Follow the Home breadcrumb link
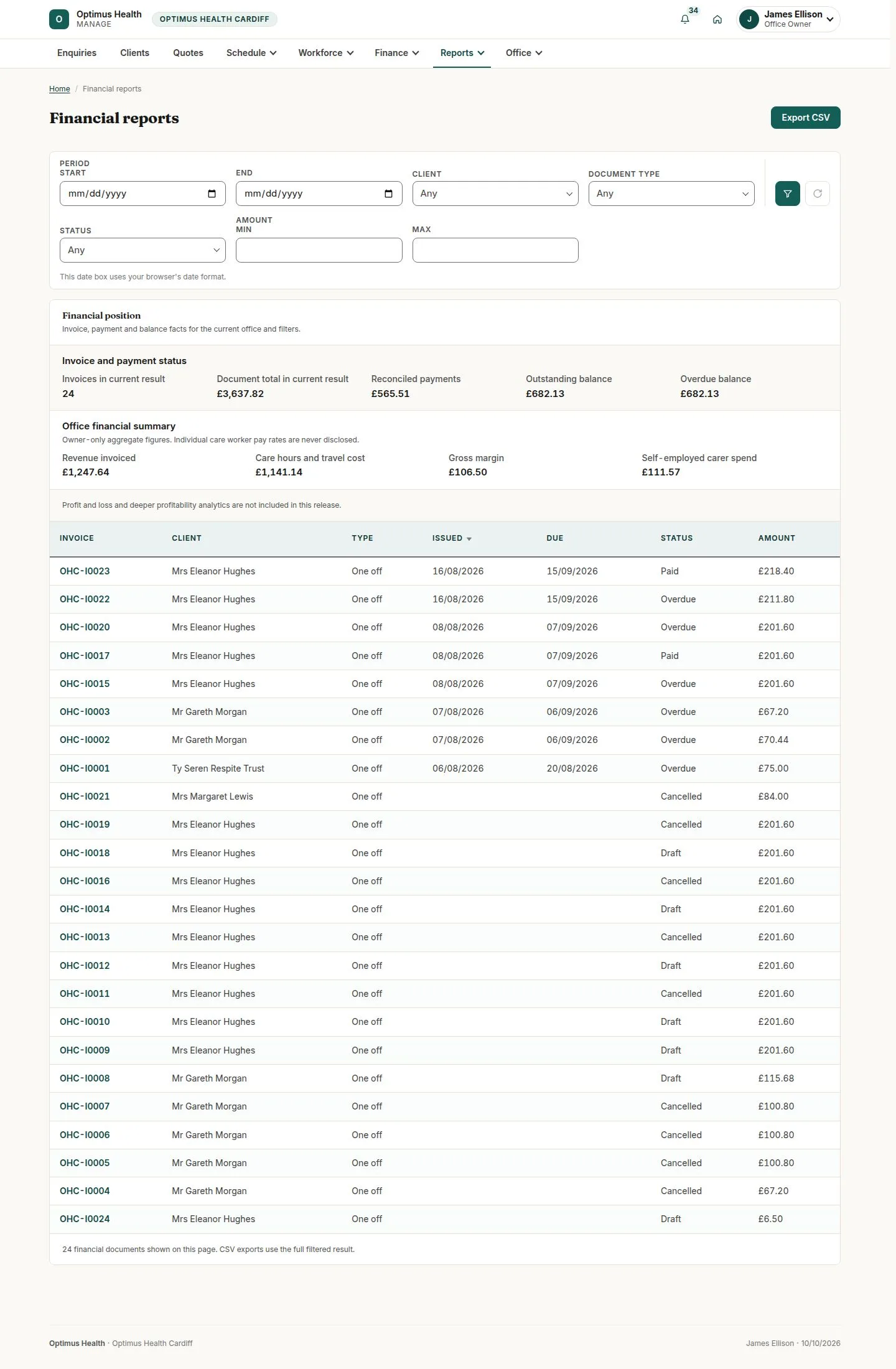Image resolution: width=896 pixels, height=1369 pixels. [60, 89]
